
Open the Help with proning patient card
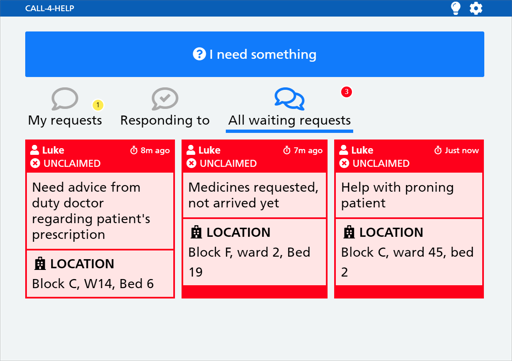409,219
